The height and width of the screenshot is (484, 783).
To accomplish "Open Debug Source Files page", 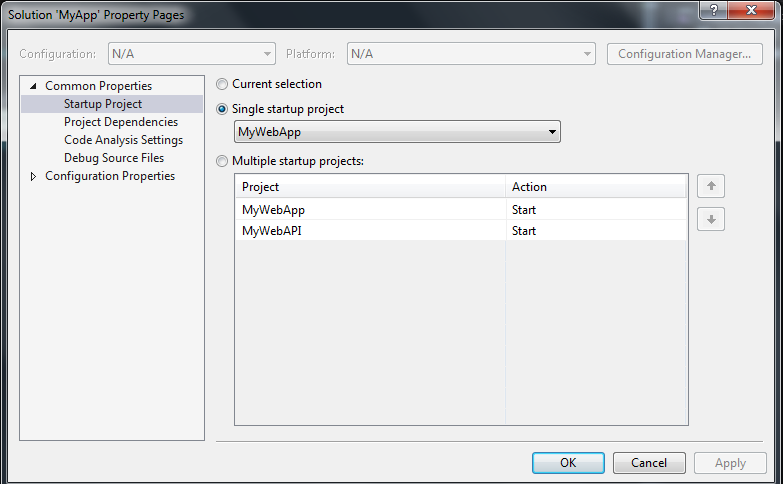I will click(114, 158).
